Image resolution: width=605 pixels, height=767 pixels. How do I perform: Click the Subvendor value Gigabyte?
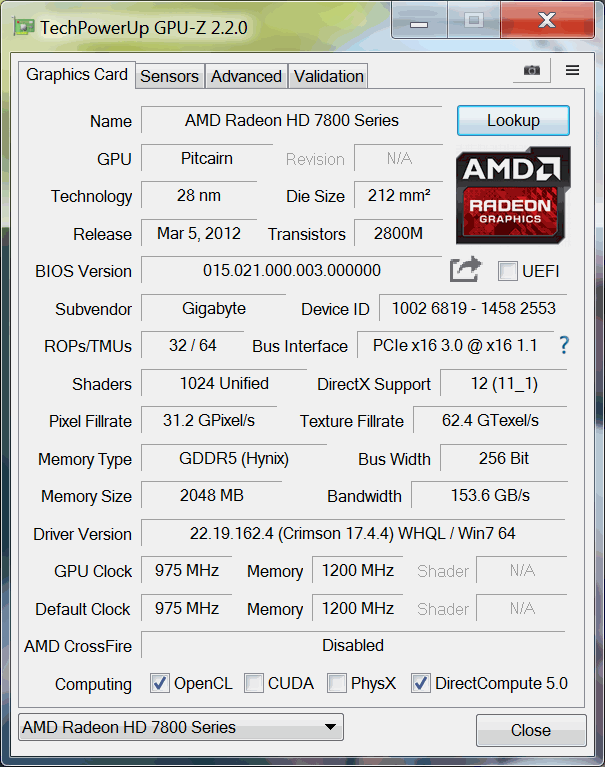point(214,309)
